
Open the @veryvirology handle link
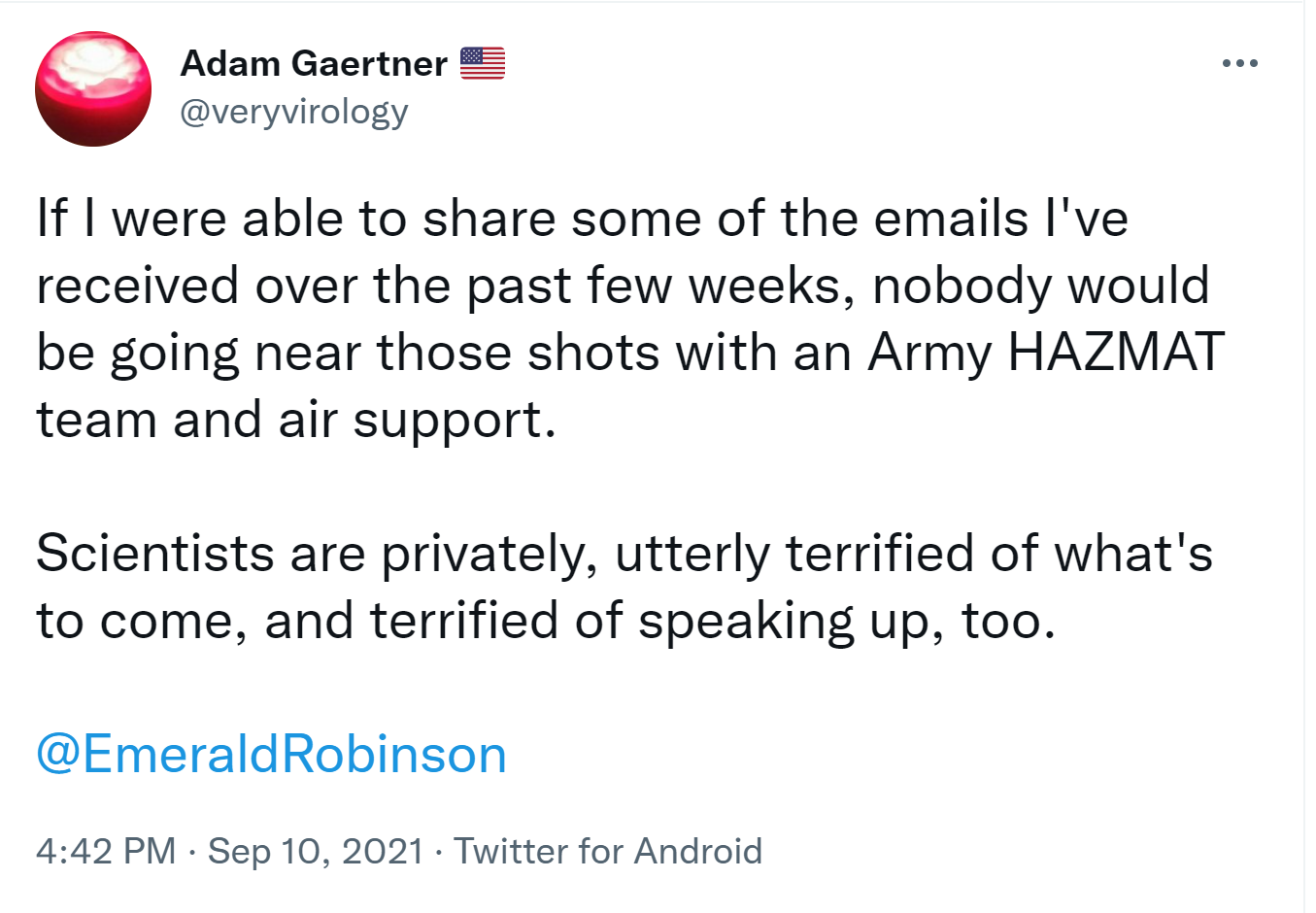pos(294,112)
